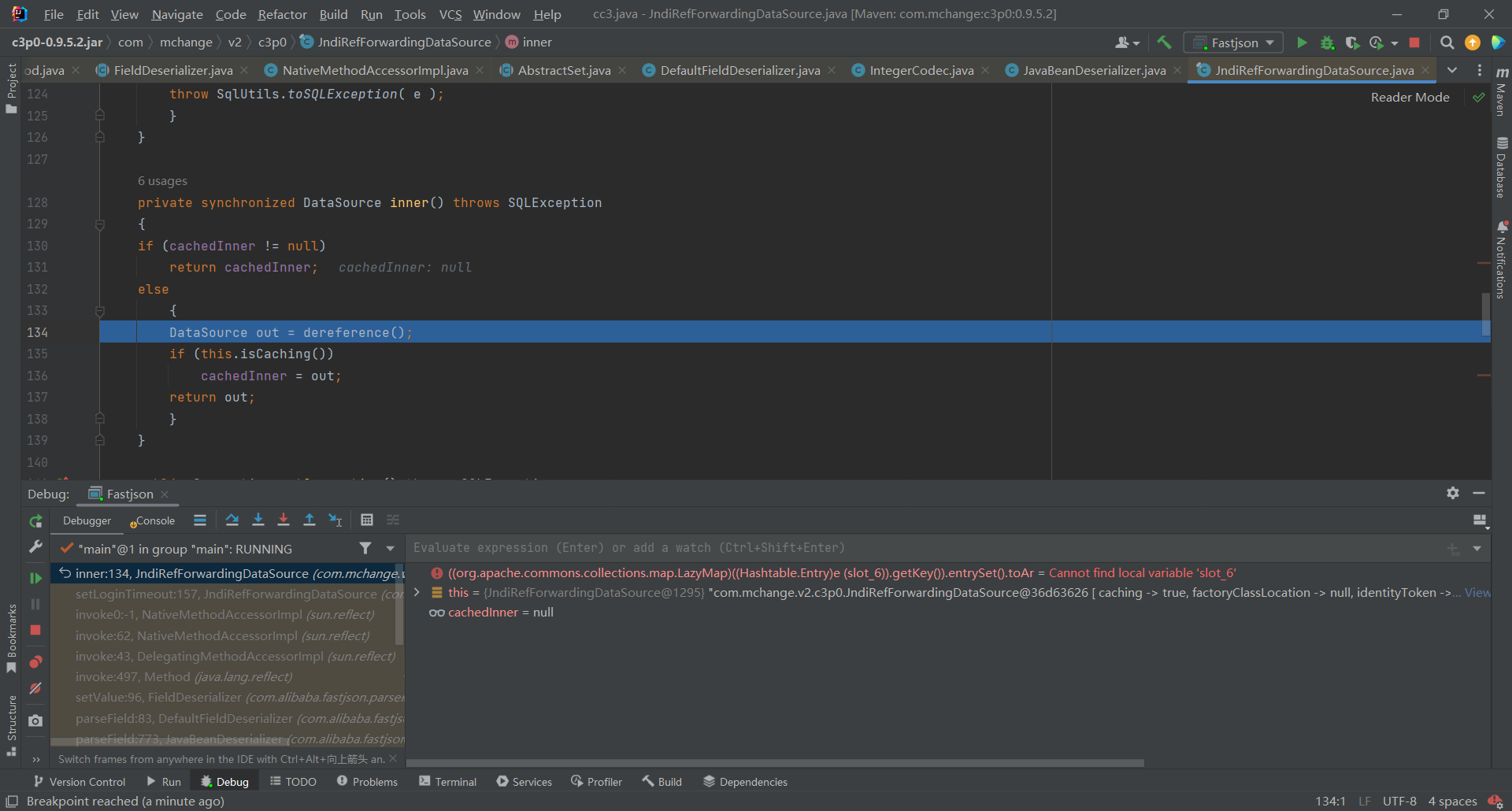This screenshot has height=811, width=1512.
Task: Open Evaluate Expression calculator icon
Action: point(367,520)
